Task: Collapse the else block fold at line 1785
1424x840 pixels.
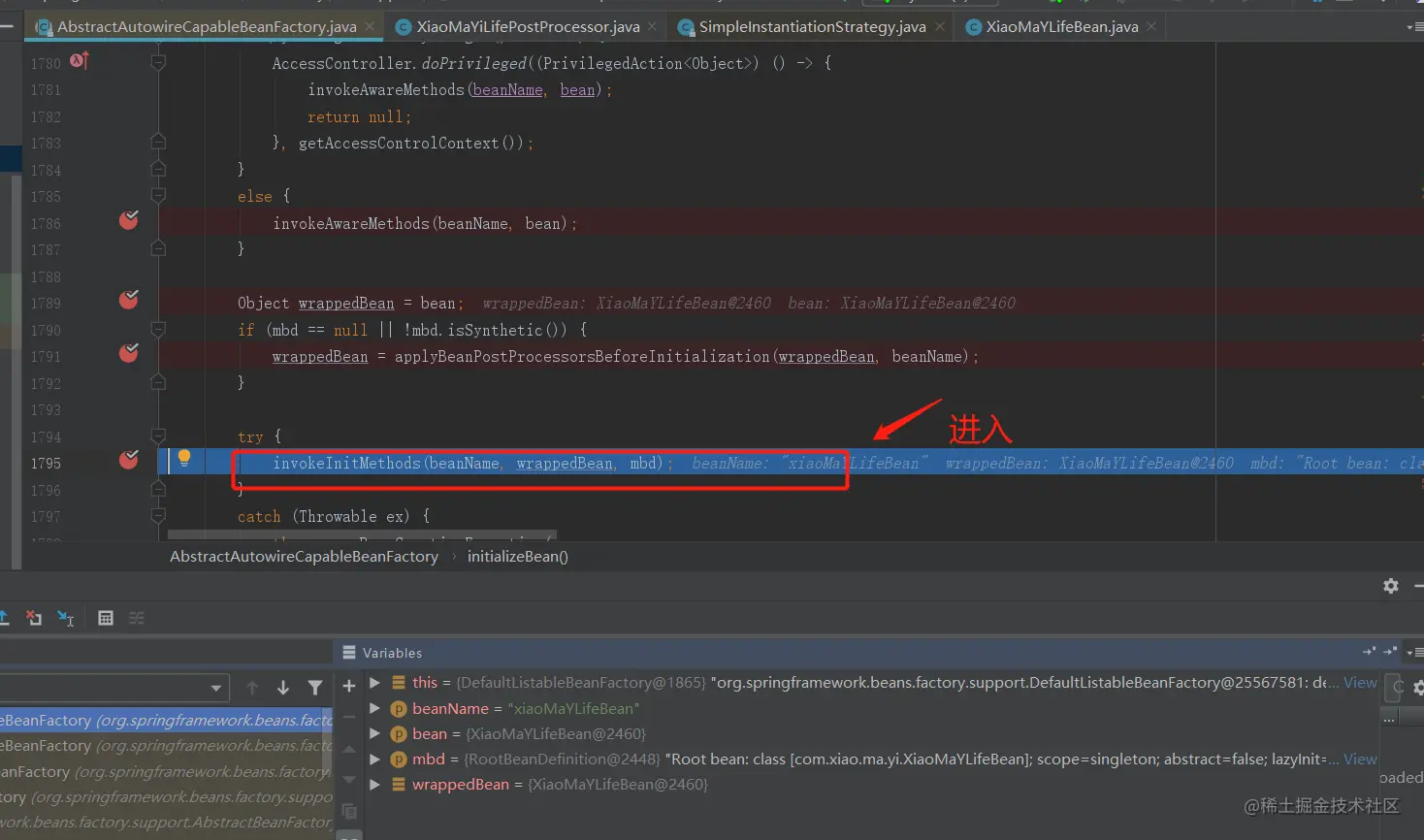Action: [158, 196]
